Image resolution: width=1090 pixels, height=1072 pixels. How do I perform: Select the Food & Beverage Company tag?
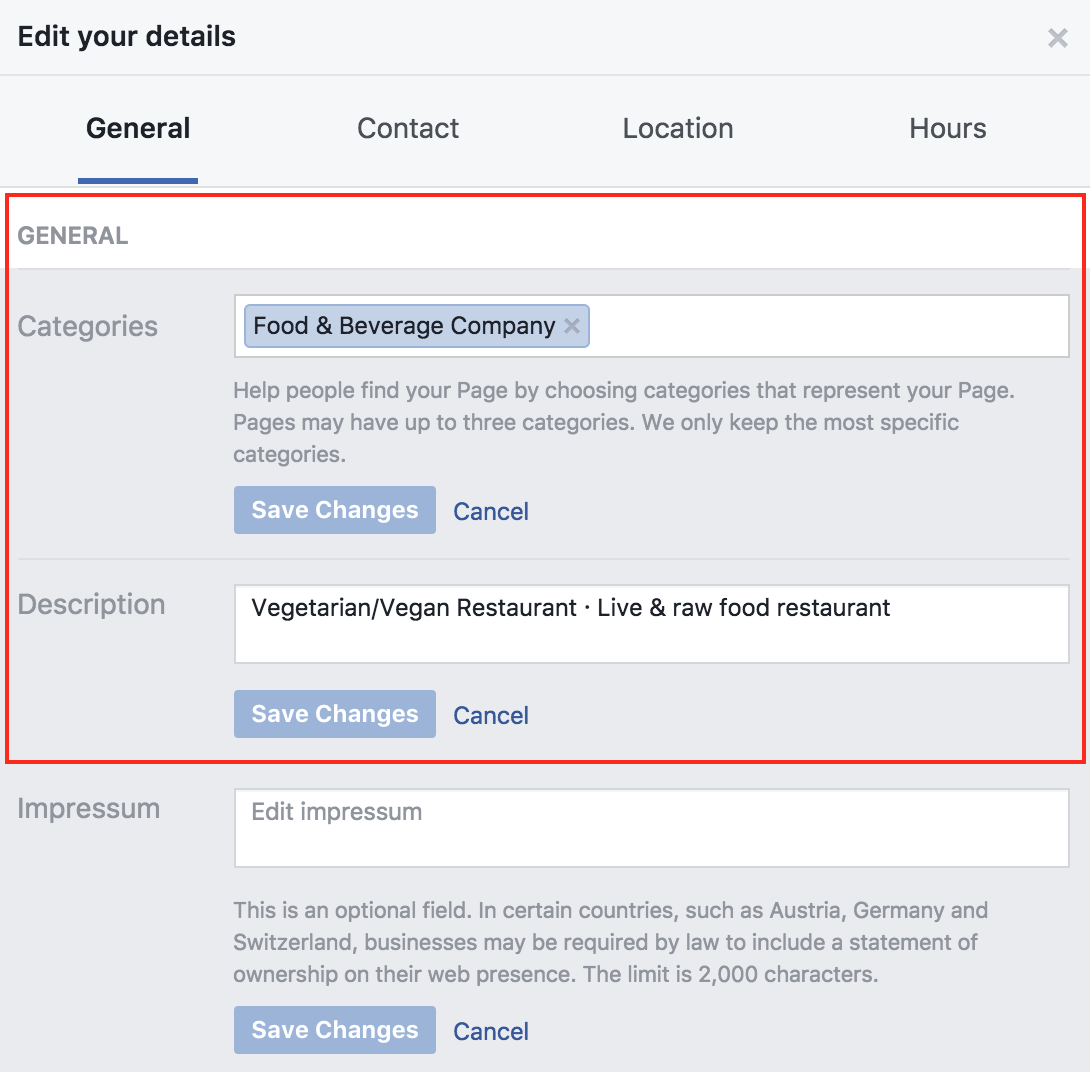(x=404, y=325)
